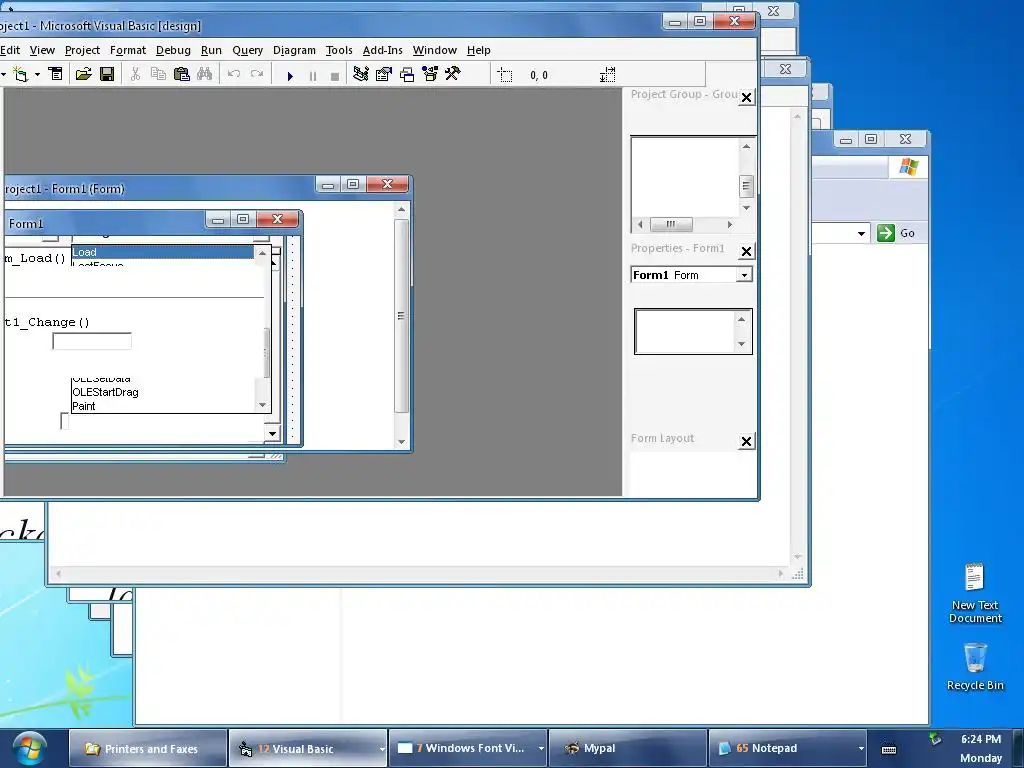Click the position crosshair icon in toolbar

(505, 75)
